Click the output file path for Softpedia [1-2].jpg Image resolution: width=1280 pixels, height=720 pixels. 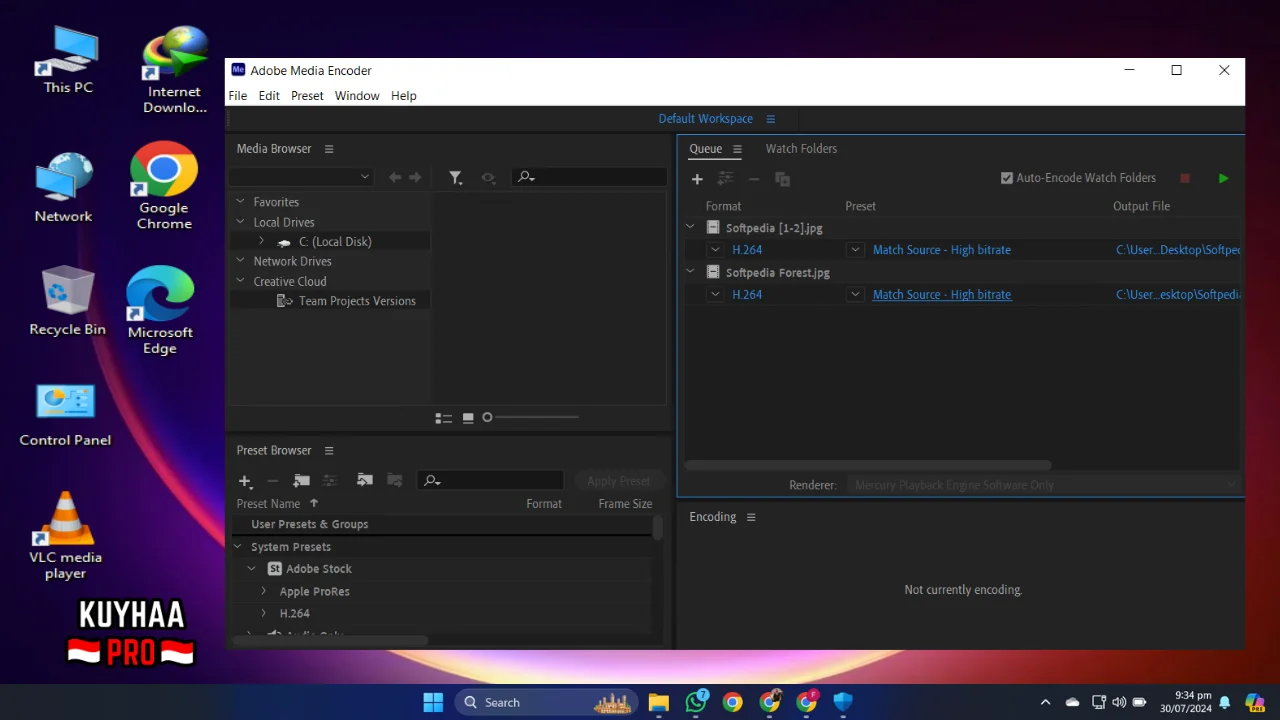(1178, 250)
